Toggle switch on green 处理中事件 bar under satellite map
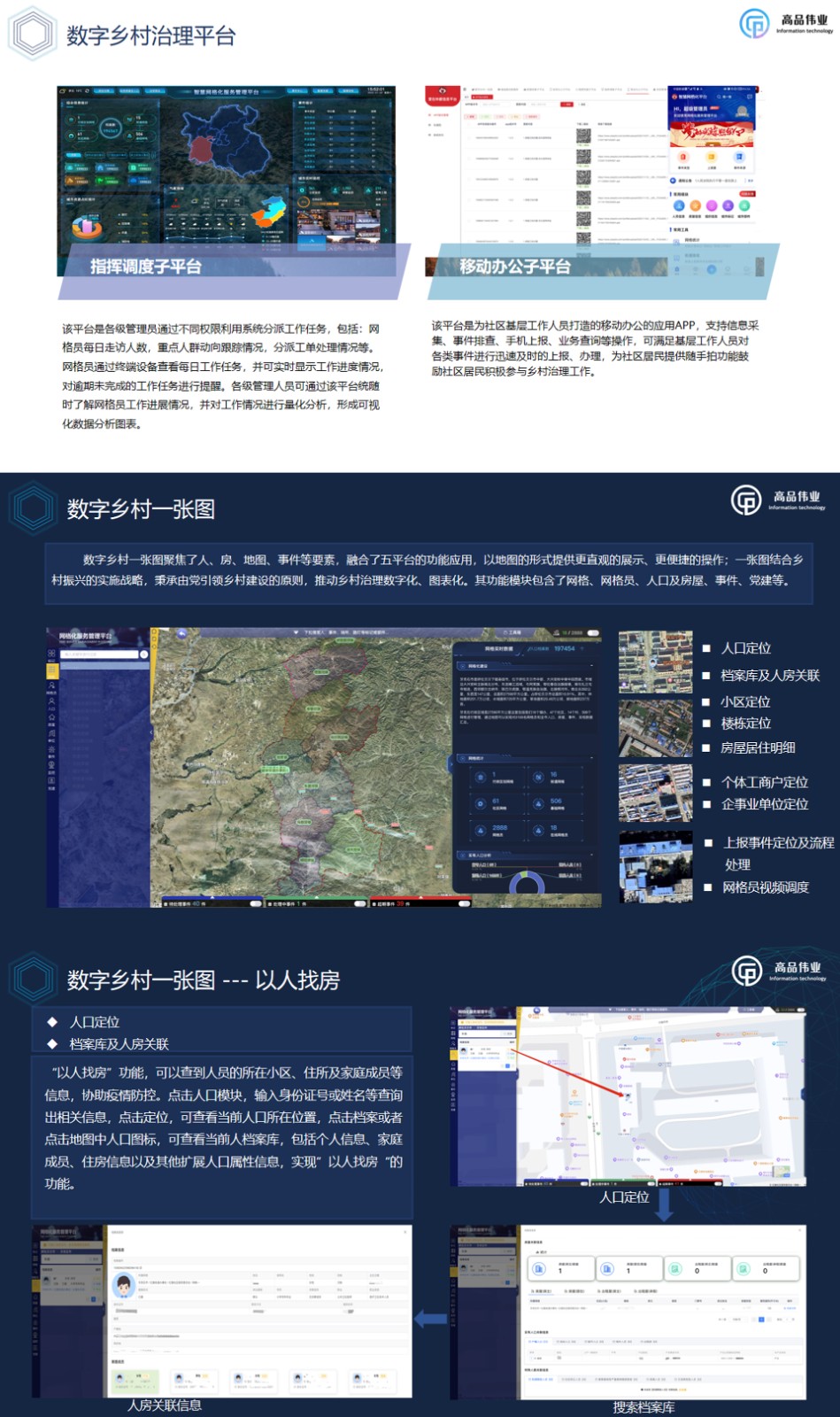 359,903
